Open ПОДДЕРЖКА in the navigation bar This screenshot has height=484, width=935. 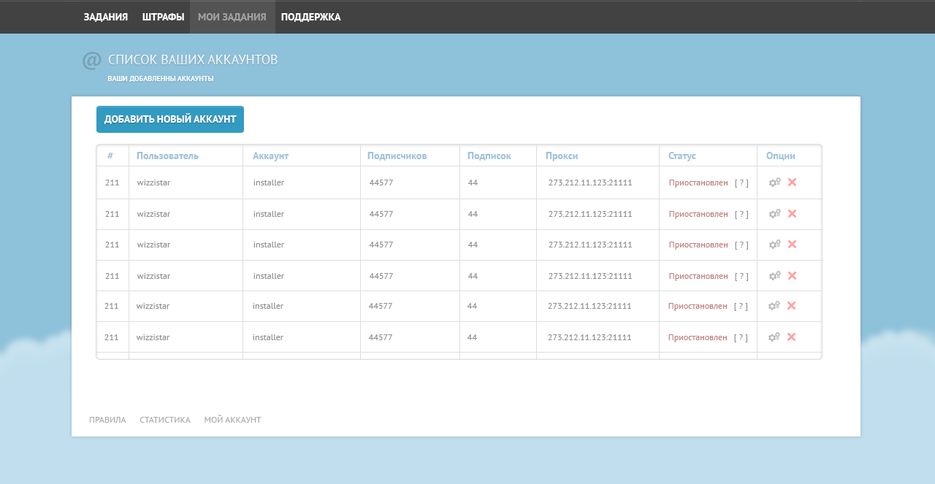click(x=310, y=17)
